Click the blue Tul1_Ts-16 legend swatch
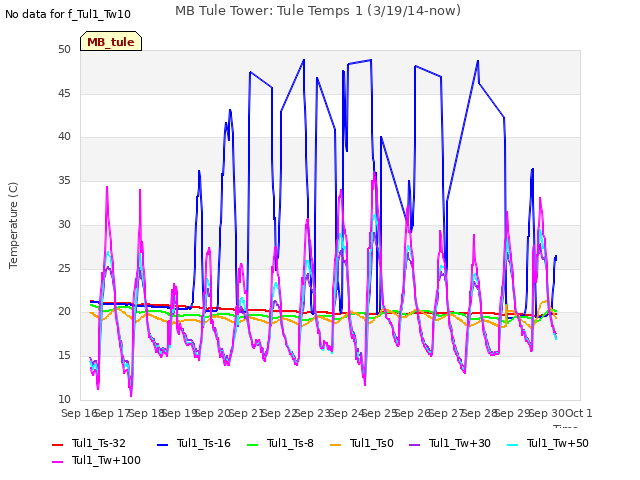The width and height of the screenshot is (640, 480). (x=162, y=444)
